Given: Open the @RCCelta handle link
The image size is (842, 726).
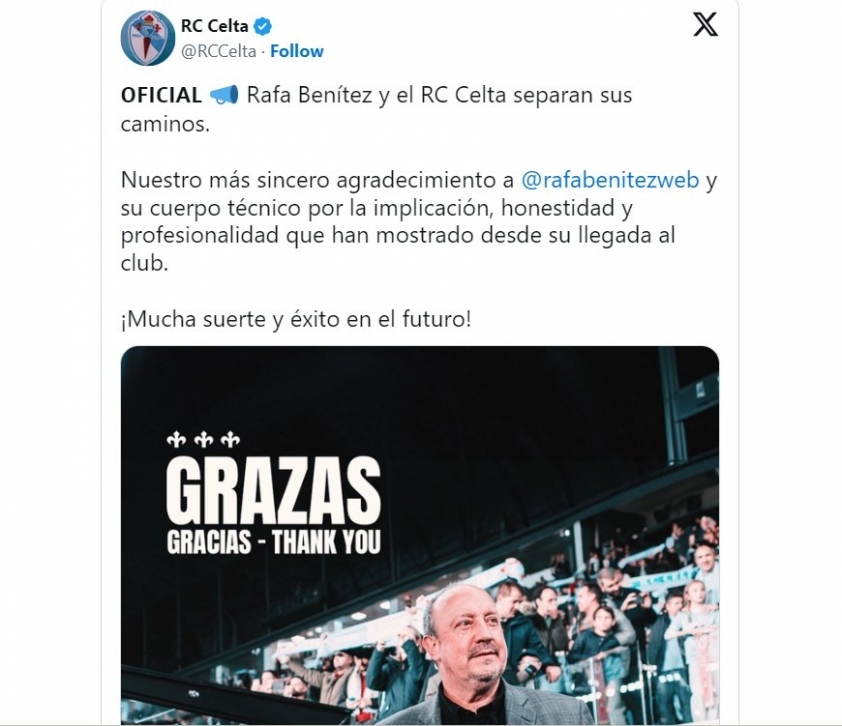Looking at the screenshot, I should 218,51.
